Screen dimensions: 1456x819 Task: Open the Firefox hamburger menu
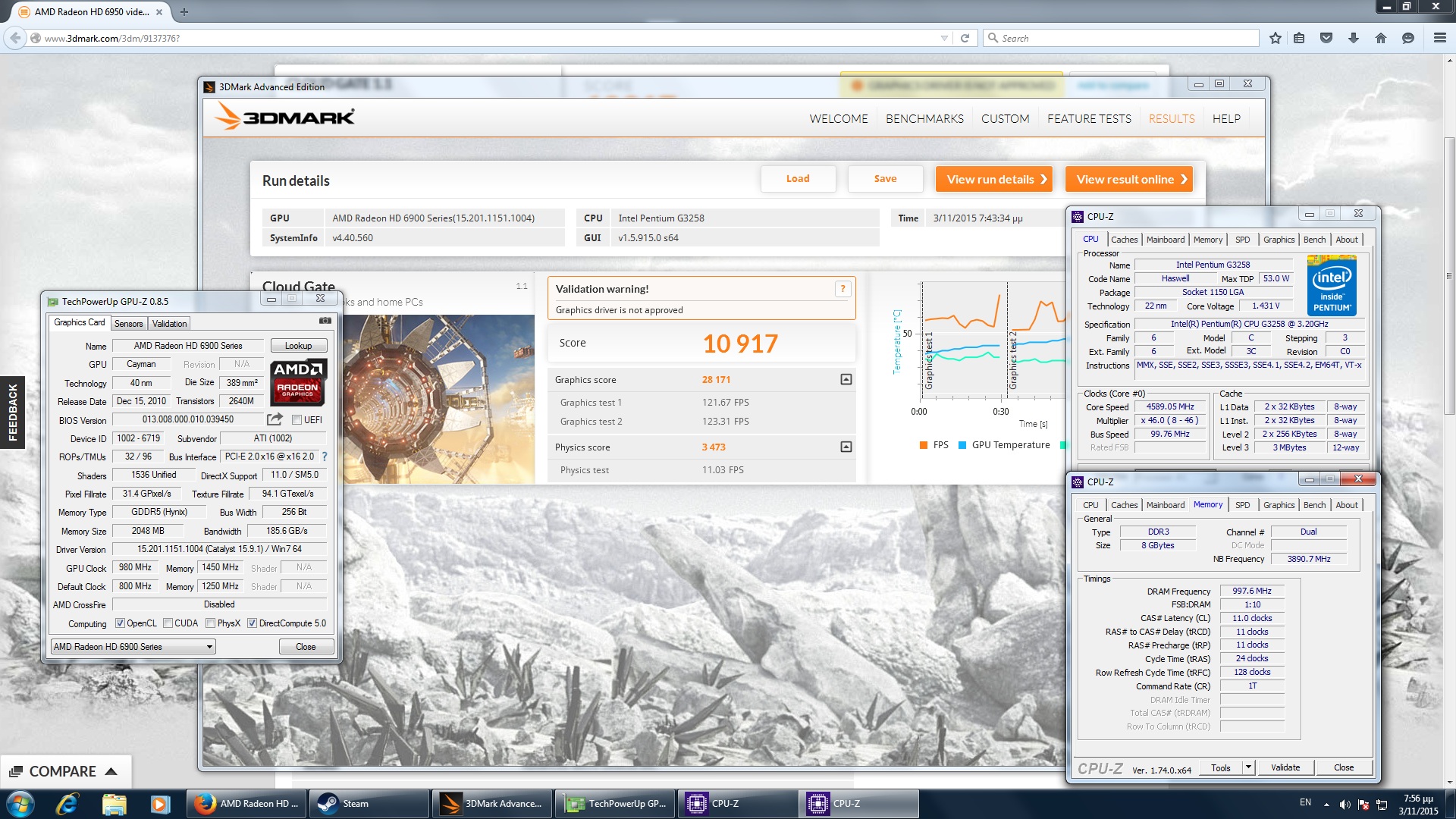pyautogui.click(x=1439, y=38)
